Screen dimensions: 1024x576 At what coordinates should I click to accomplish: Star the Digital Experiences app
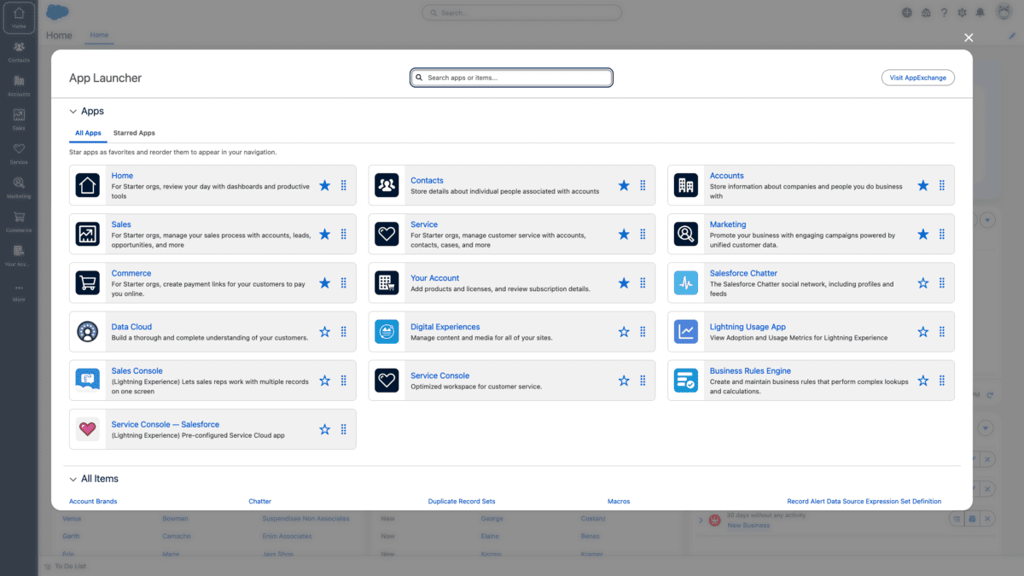(624, 332)
